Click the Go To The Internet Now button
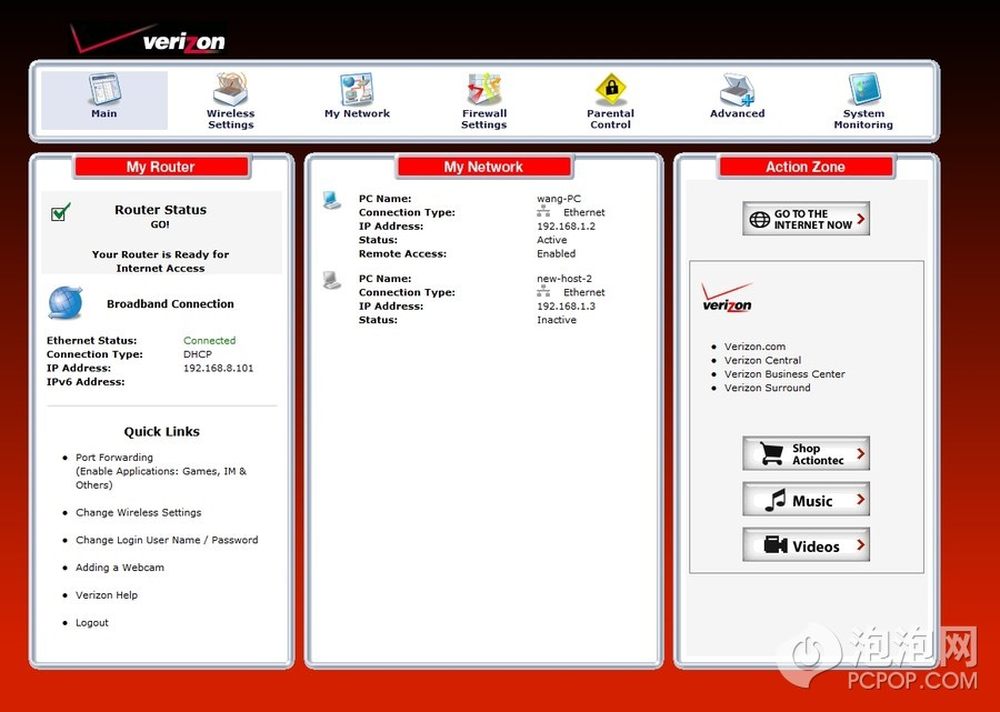The width and height of the screenshot is (1000, 712). tap(806, 219)
